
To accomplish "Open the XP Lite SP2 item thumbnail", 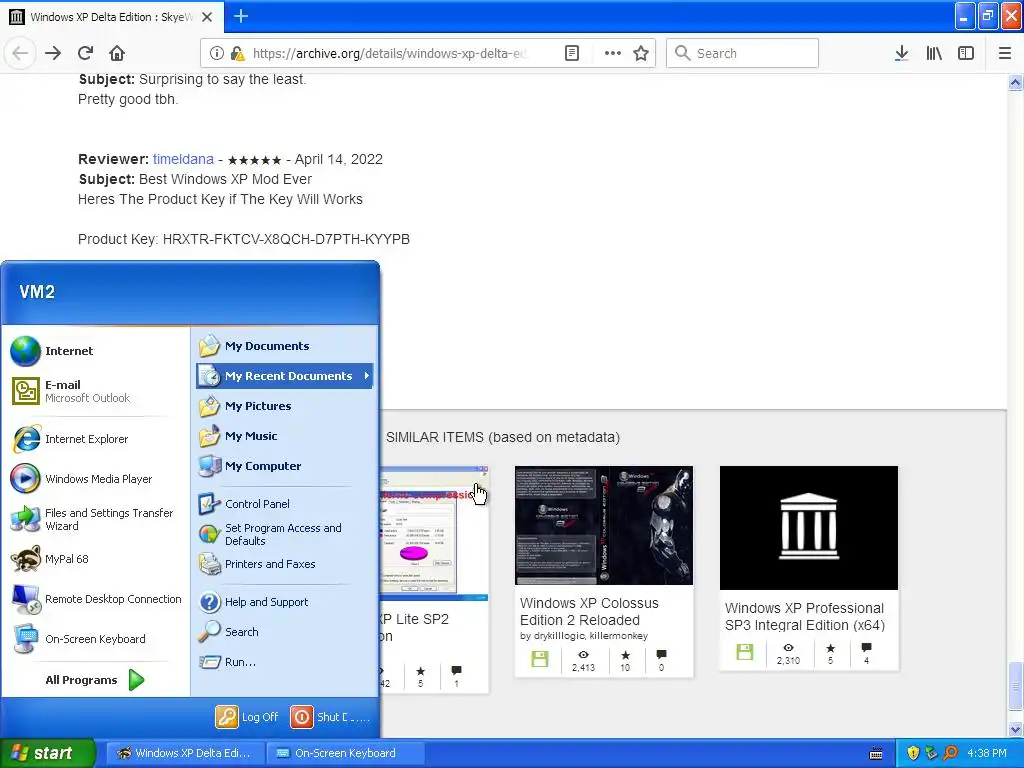I will click(434, 533).
